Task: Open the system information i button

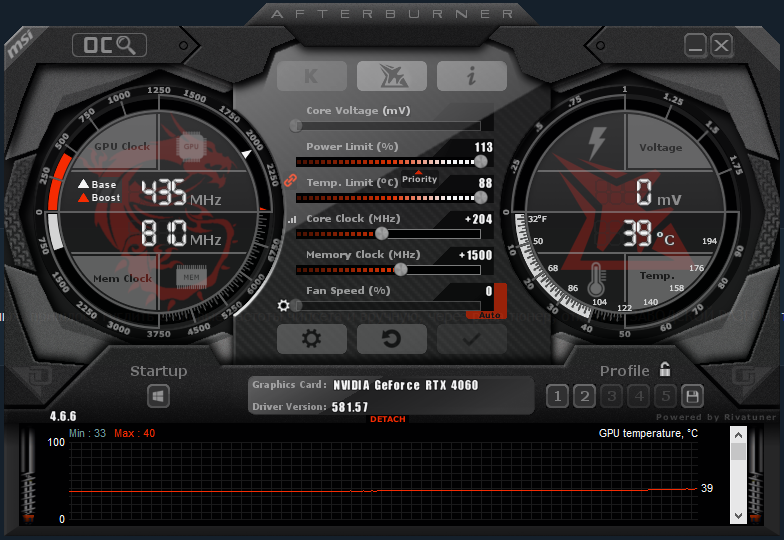Action: (472, 76)
